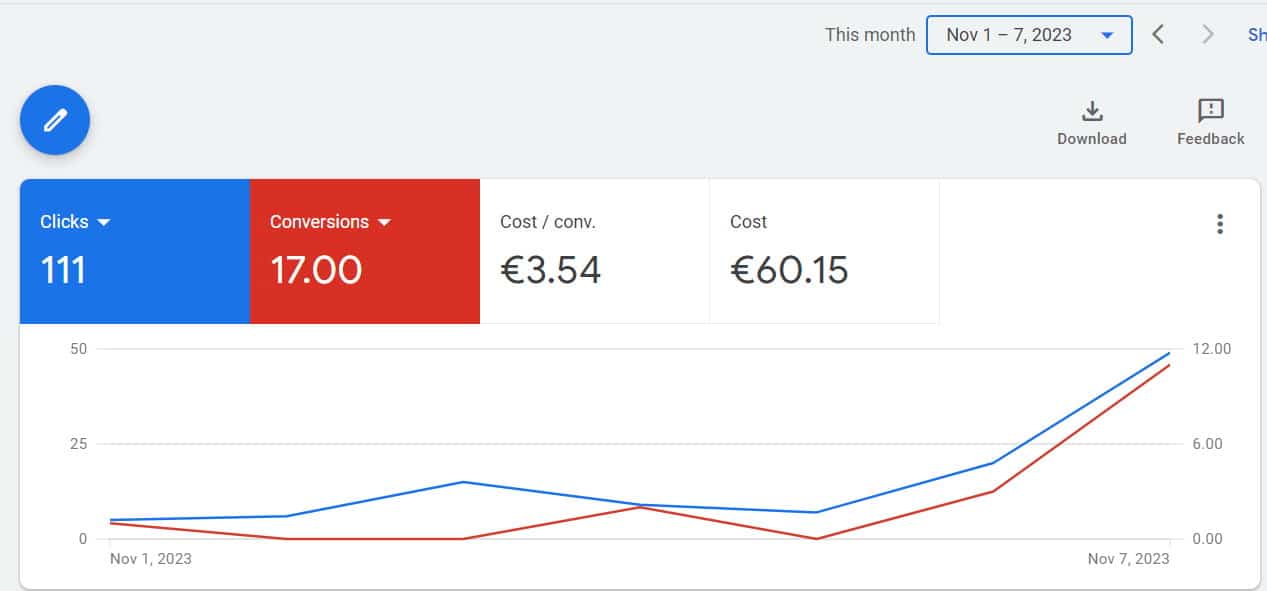Click the Nov 1, 2023 axis label
The image size is (1267, 591).
coord(150,559)
